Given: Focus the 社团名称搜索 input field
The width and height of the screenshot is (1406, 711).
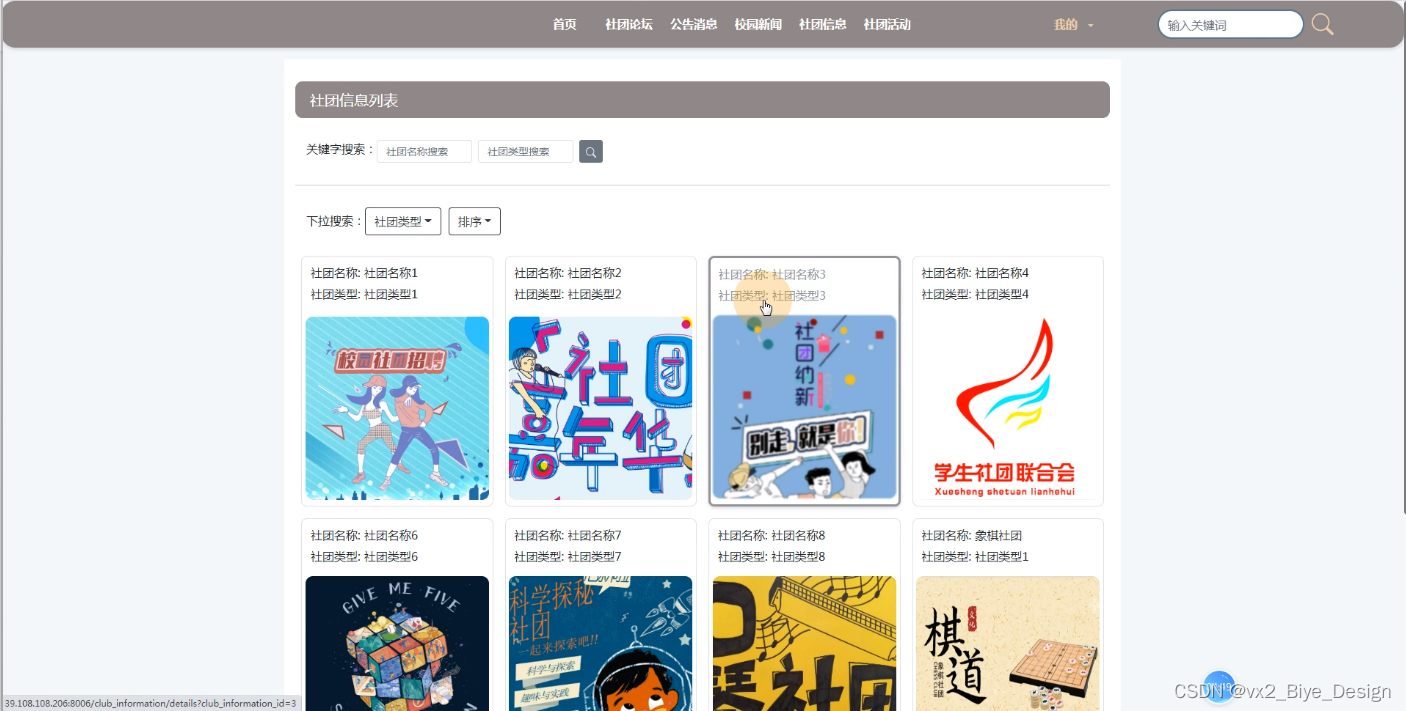Looking at the screenshot, I should [424, 152].
